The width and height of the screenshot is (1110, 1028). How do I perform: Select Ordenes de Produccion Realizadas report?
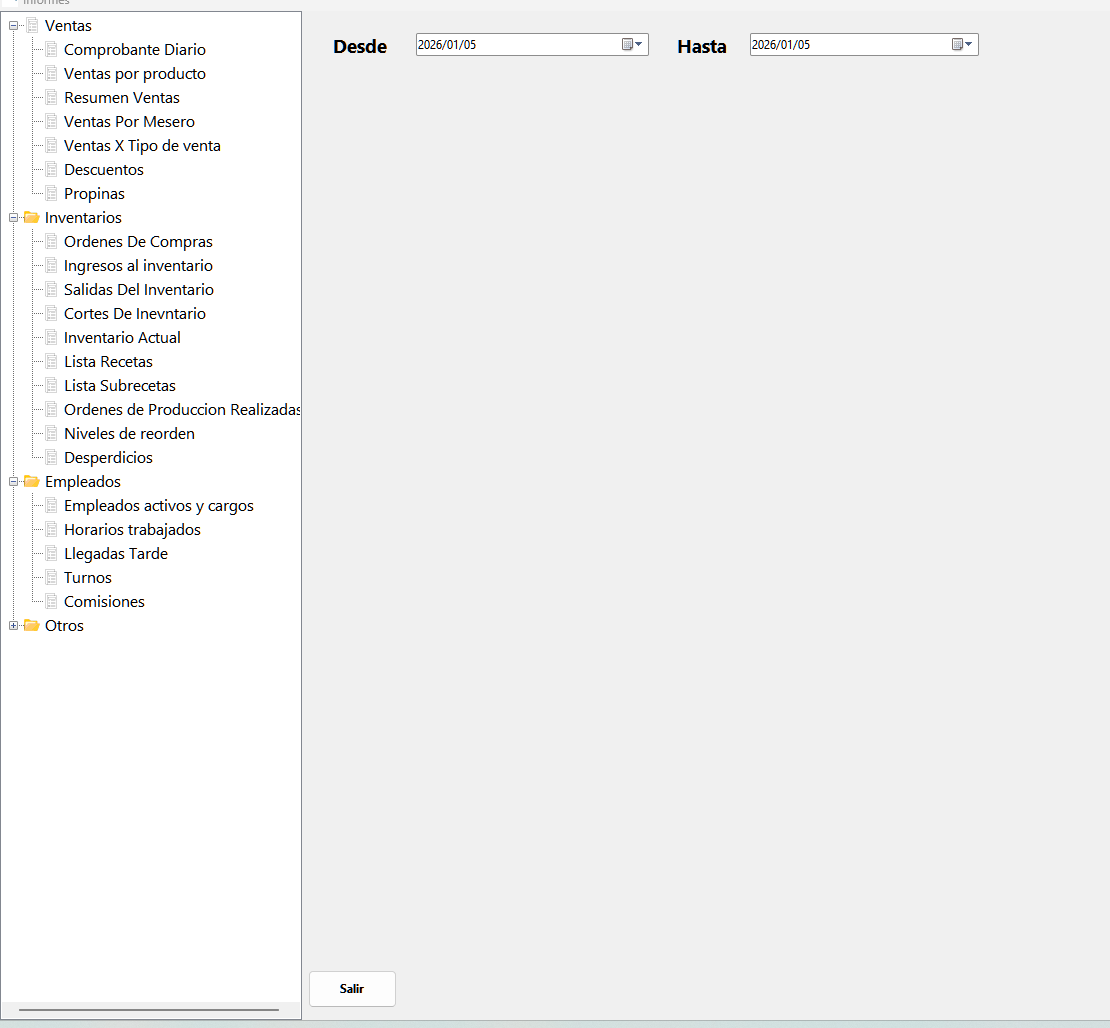tap(182, 410)
